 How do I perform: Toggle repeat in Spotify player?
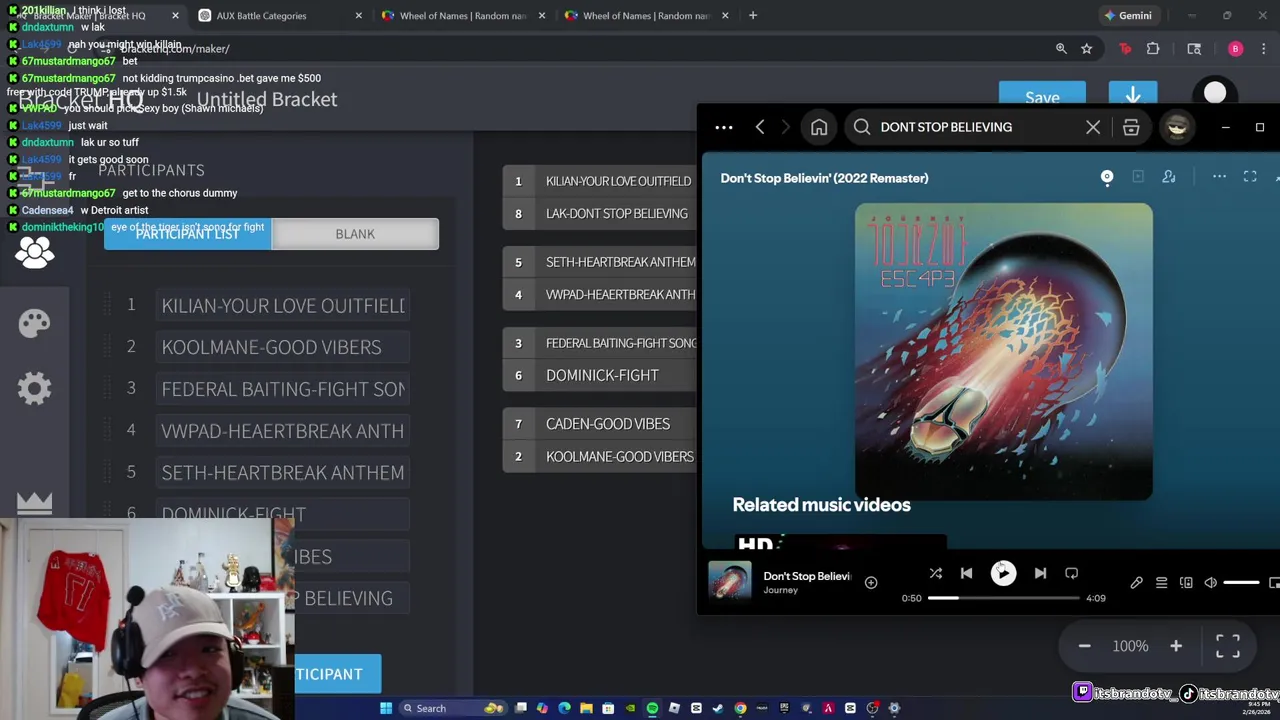1071,573
